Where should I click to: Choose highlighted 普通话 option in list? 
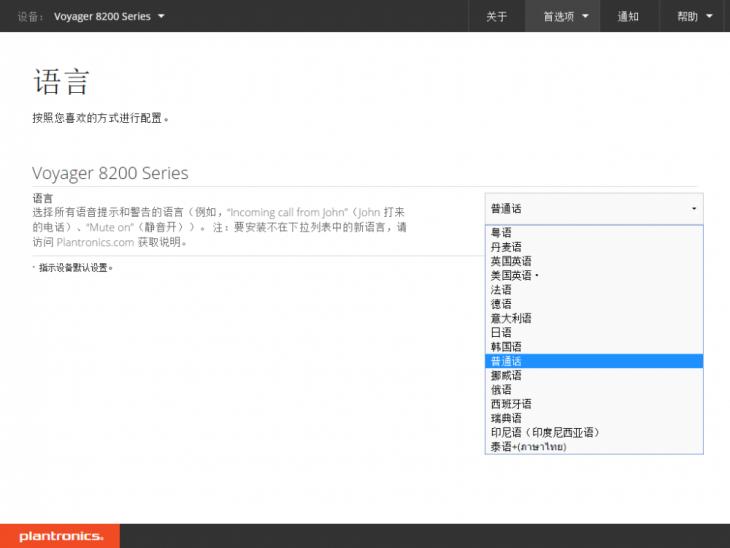click(594, 361)
